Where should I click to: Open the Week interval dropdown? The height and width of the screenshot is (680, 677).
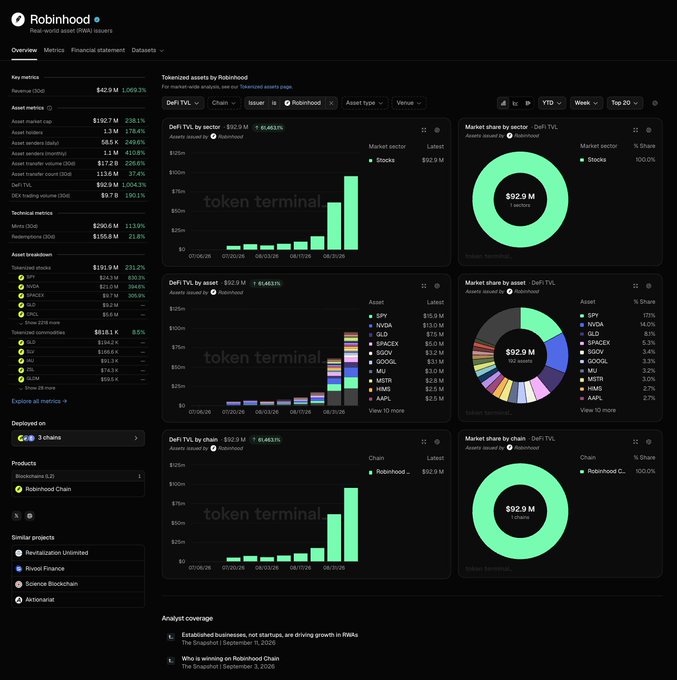(x=586, y=103)
